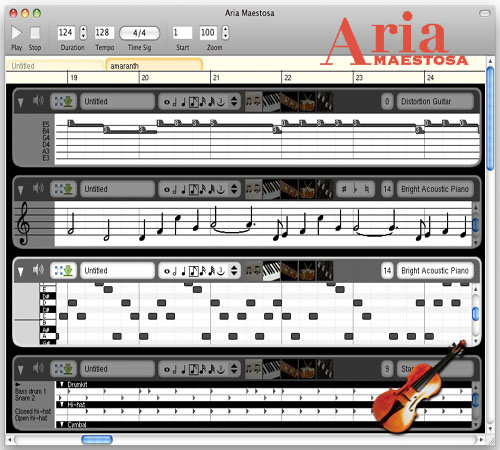Switch Distortion Guitar track to guitar tablature editor
Viewport: 500px width, 450px height.
coord(289,101)
